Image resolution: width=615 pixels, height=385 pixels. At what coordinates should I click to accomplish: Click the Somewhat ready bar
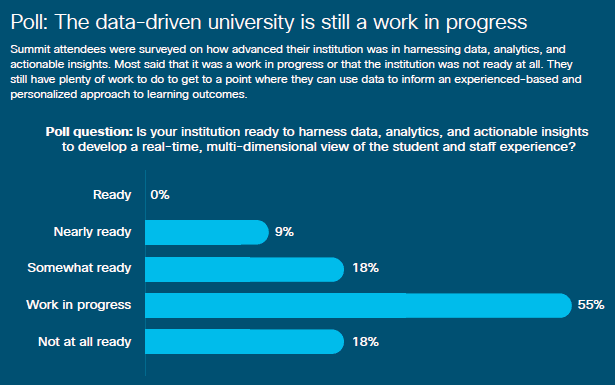pyautogui.click(x=244, y=269)
